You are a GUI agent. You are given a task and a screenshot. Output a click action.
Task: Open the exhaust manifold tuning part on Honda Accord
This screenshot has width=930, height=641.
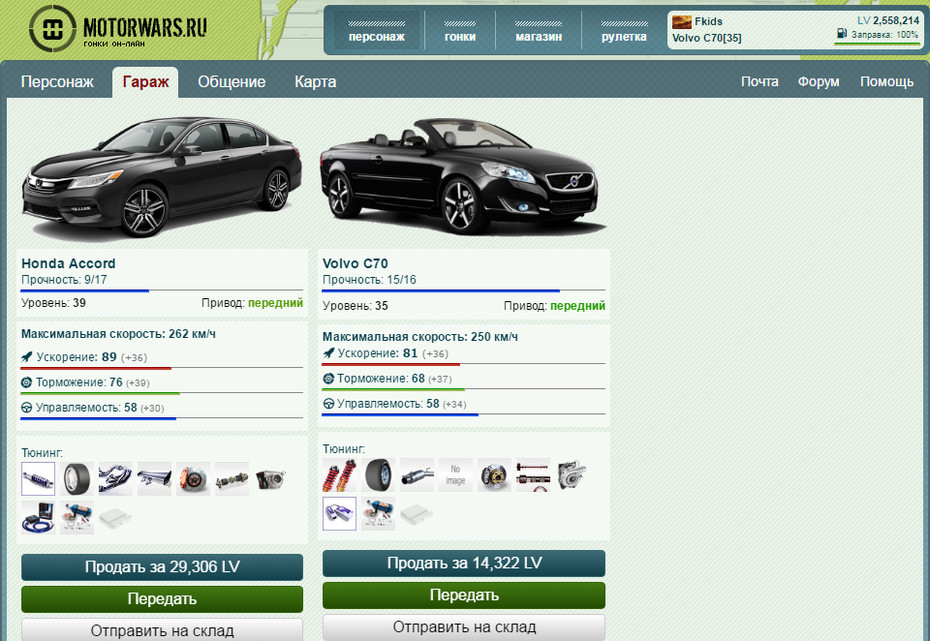click(115, 479)
